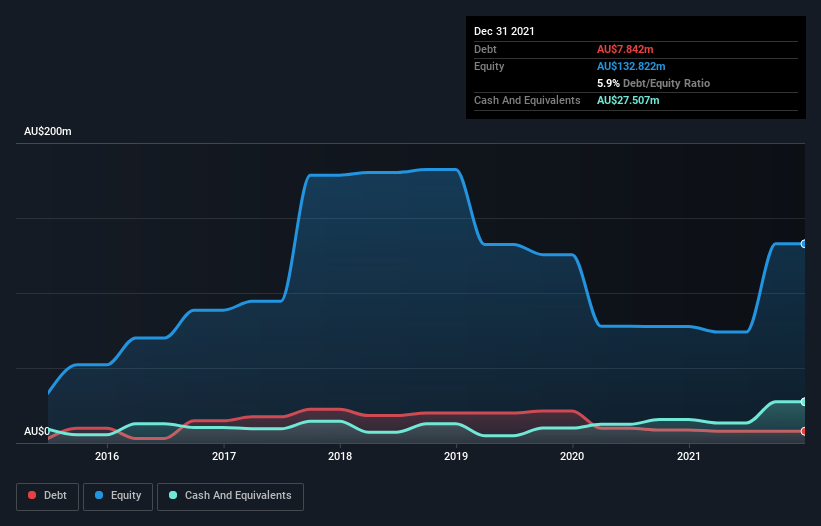Click Cash And Equivalents label in tooltip

coord(527,100)
